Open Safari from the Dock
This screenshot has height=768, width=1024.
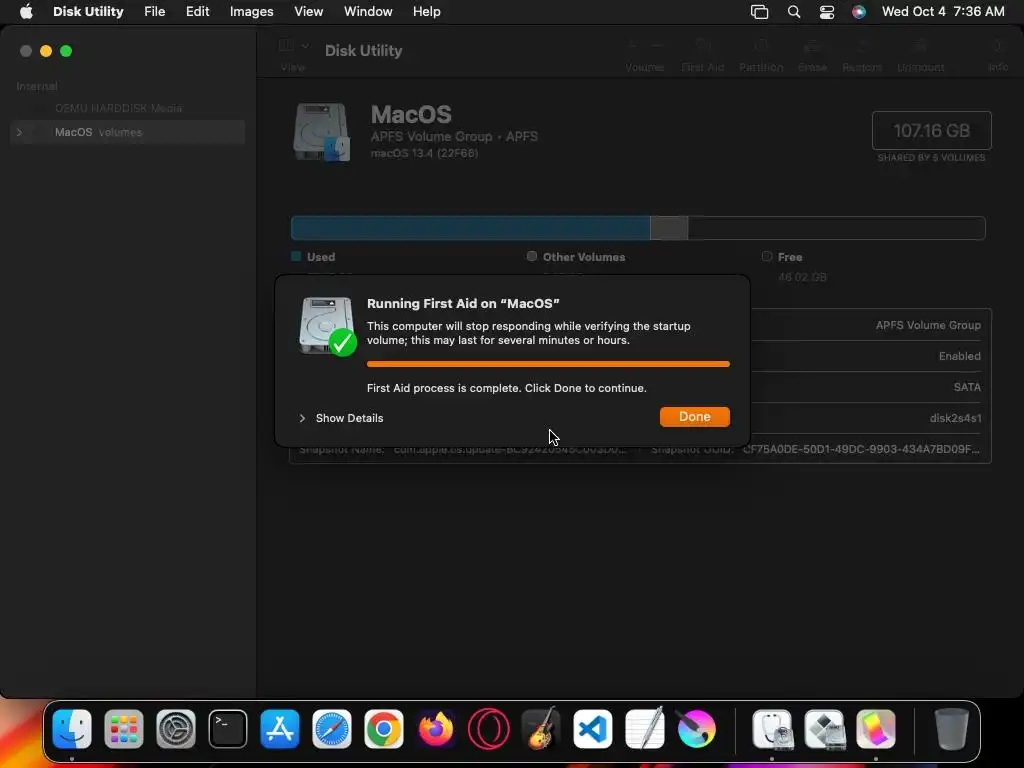332,729
